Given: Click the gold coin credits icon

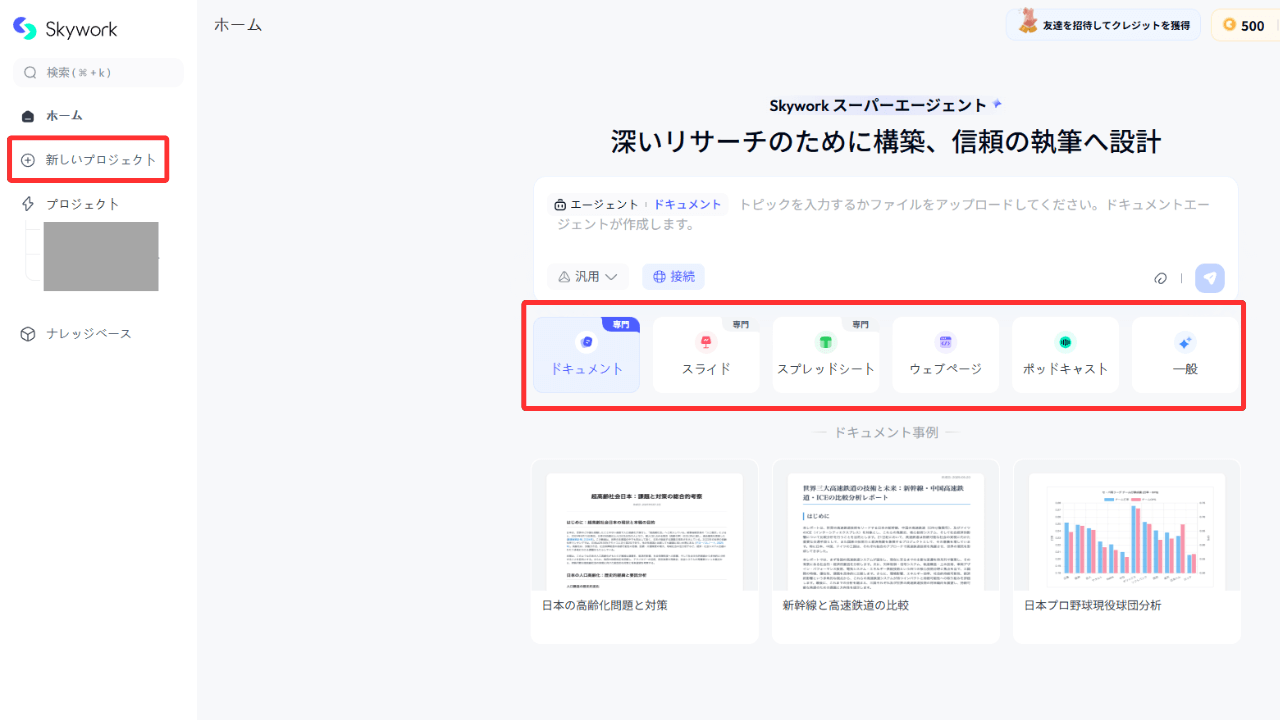Looking at the screenshot, I should click(1229, 25).
